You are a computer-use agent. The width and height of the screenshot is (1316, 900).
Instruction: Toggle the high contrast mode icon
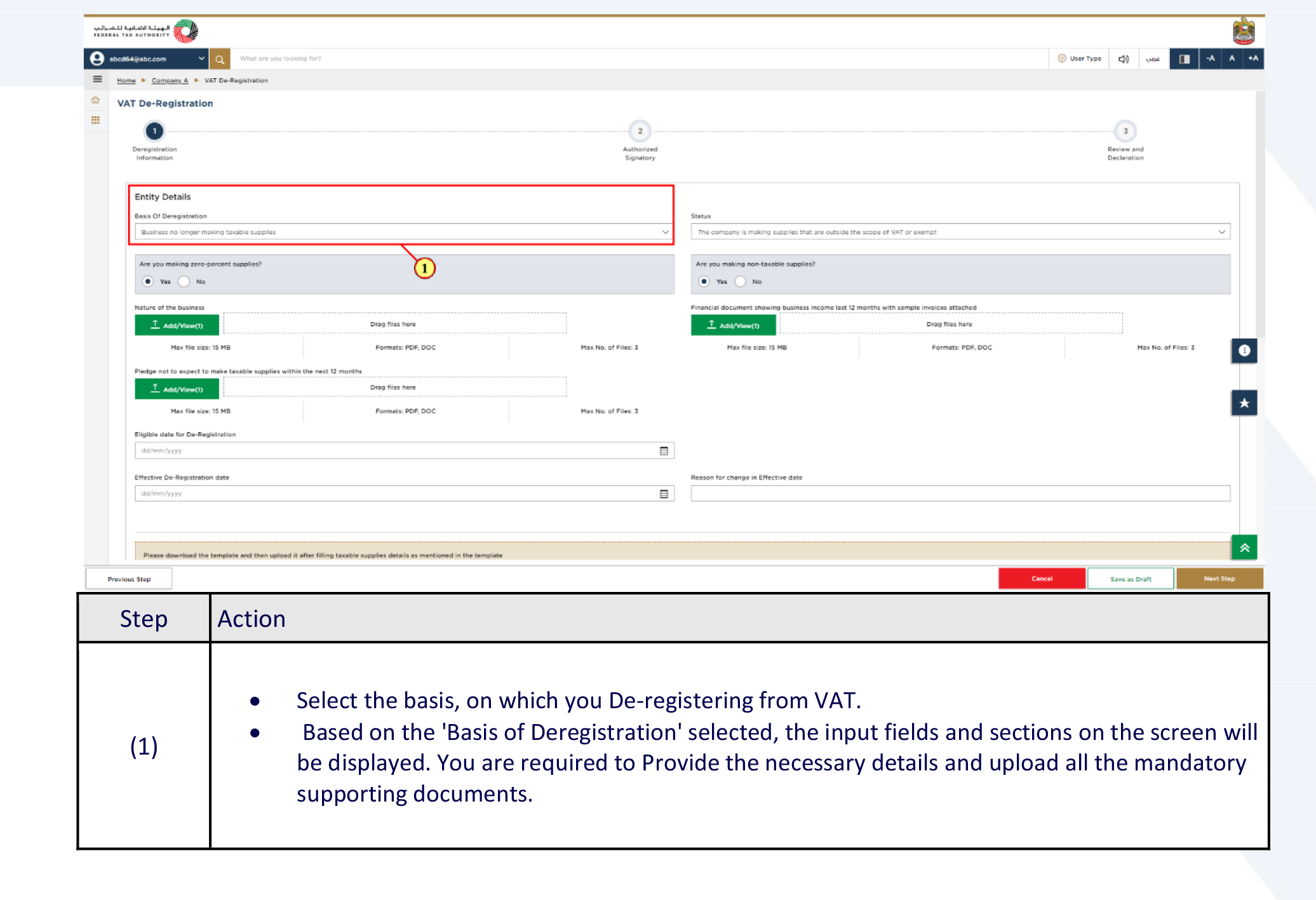[x=1185, y=59]
